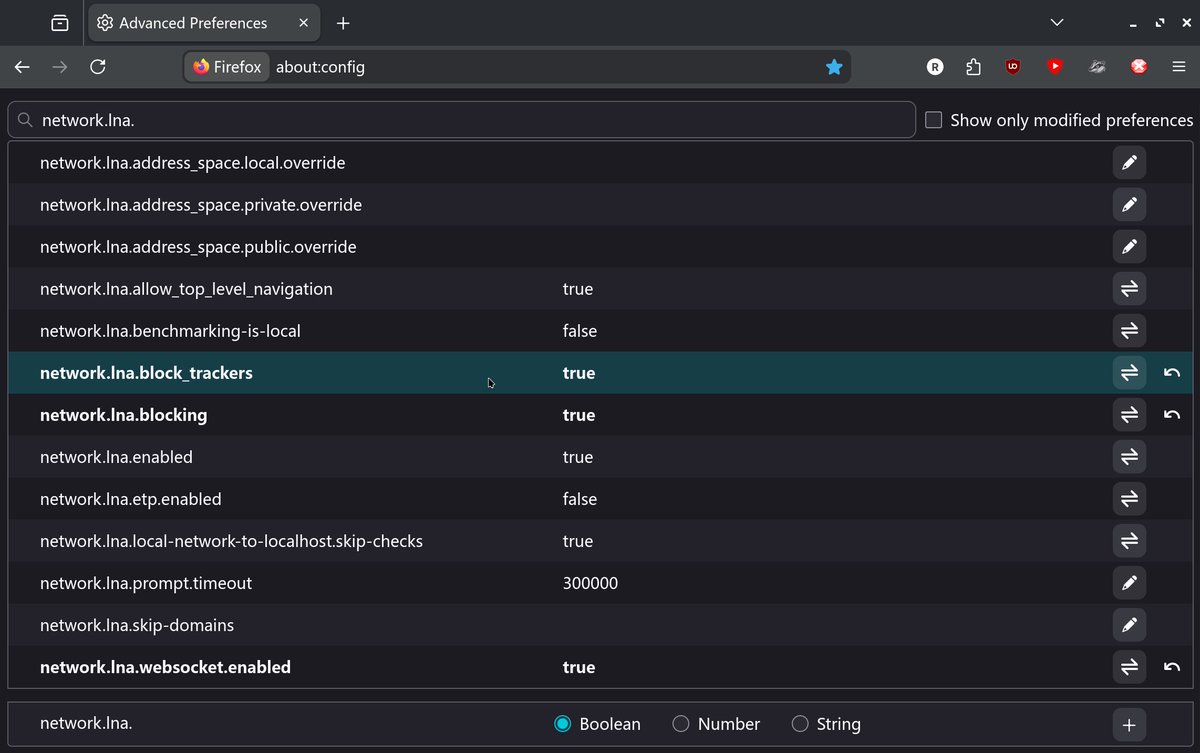Screen dimensions: 1200x753
Task: Click the network.lna.blocking preference name
Action: coord(124,415)
